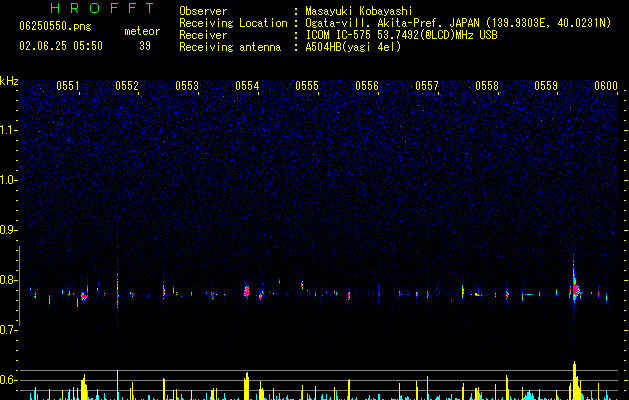Click the 0600 time marker

[x=606, y=86]
